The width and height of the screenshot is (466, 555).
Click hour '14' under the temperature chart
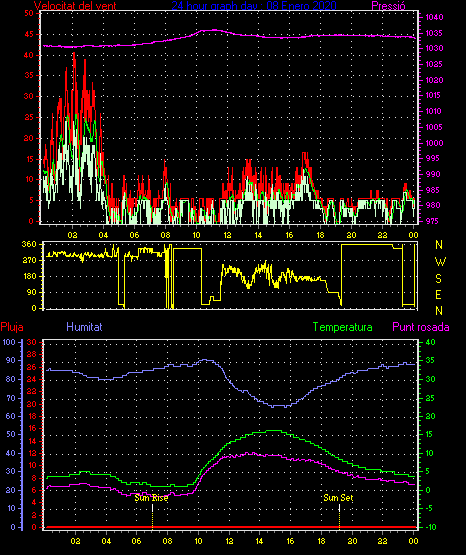click(259, 541)
